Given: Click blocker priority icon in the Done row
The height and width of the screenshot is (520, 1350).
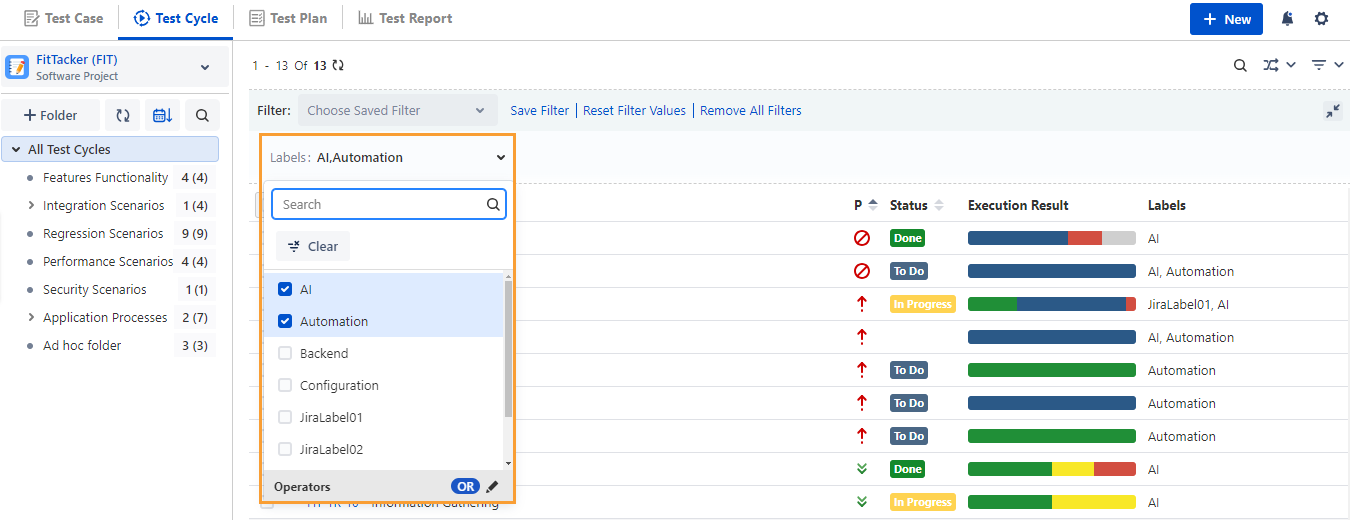Looking at the screenshot, I should point(862,238).
